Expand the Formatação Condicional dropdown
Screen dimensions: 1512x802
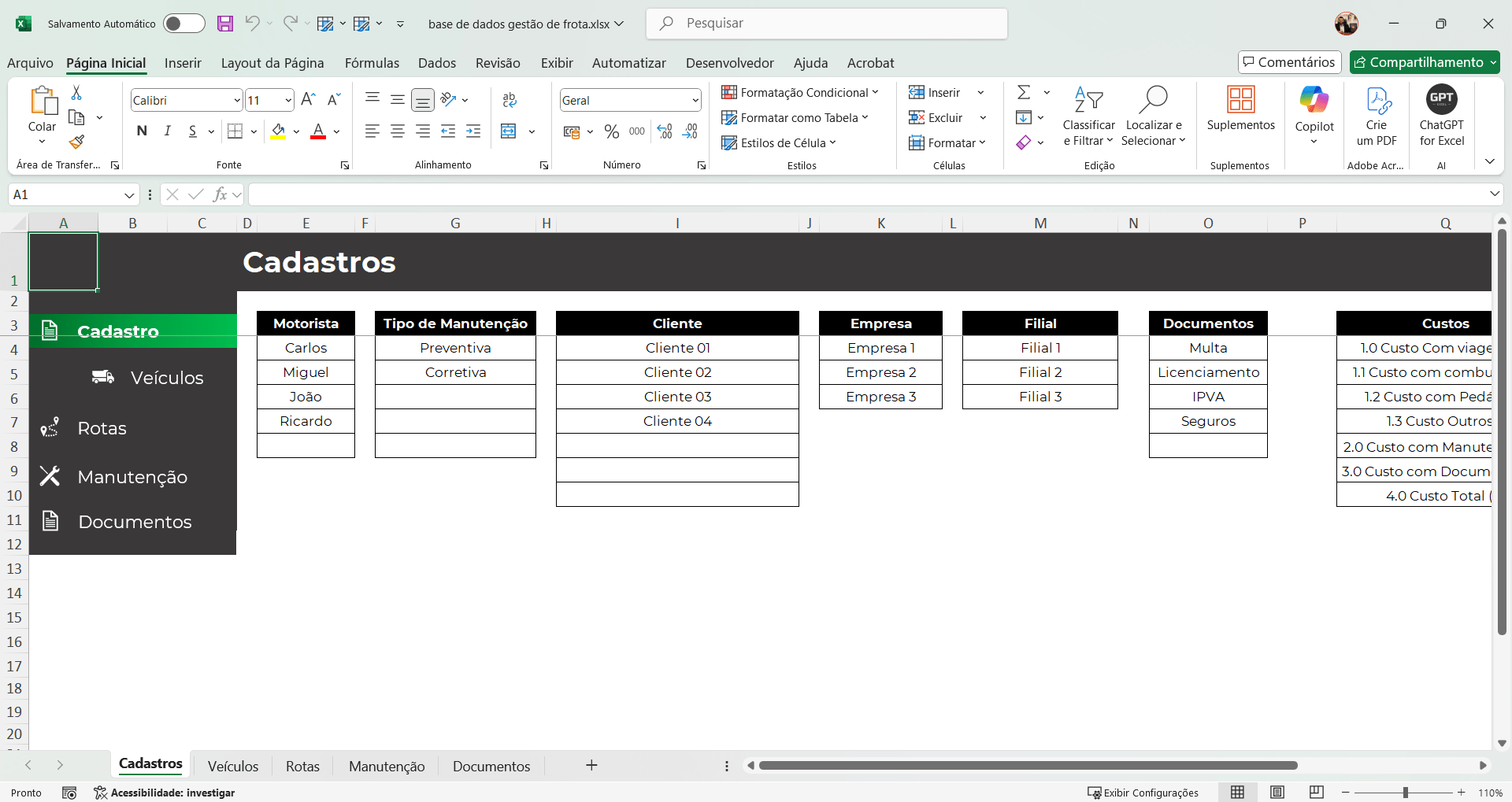800,93
